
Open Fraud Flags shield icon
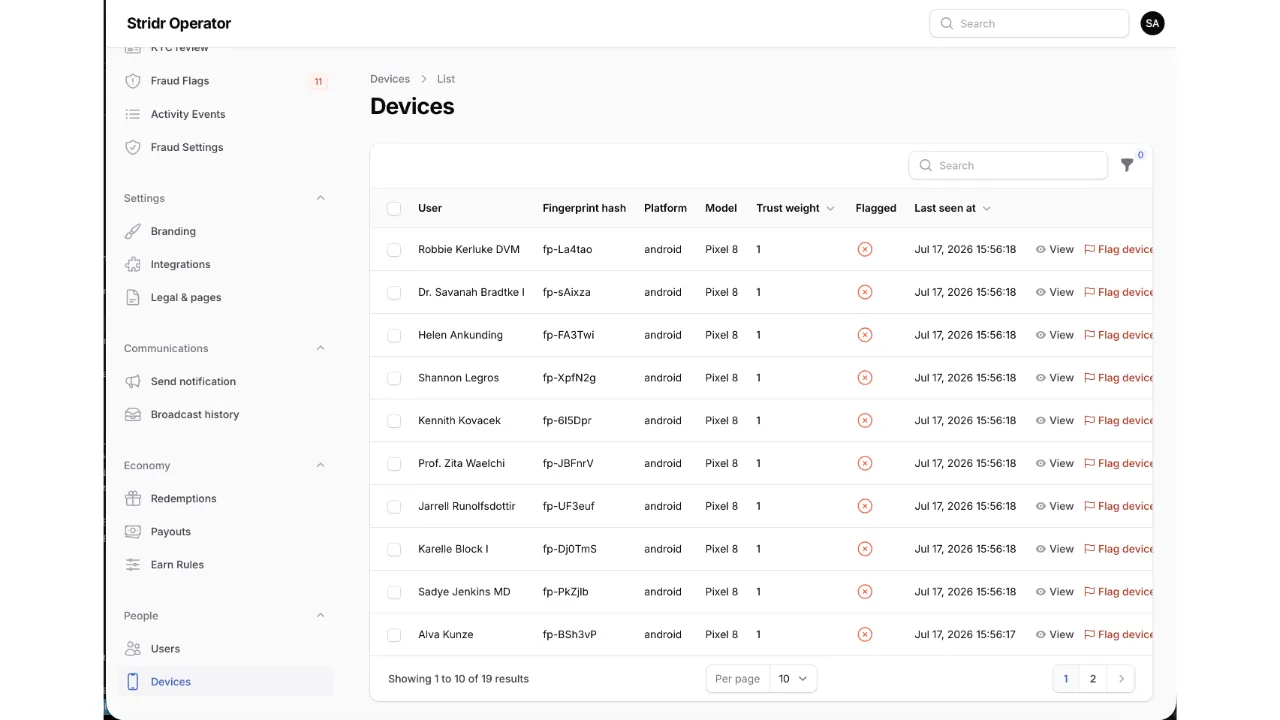point(132,81)
